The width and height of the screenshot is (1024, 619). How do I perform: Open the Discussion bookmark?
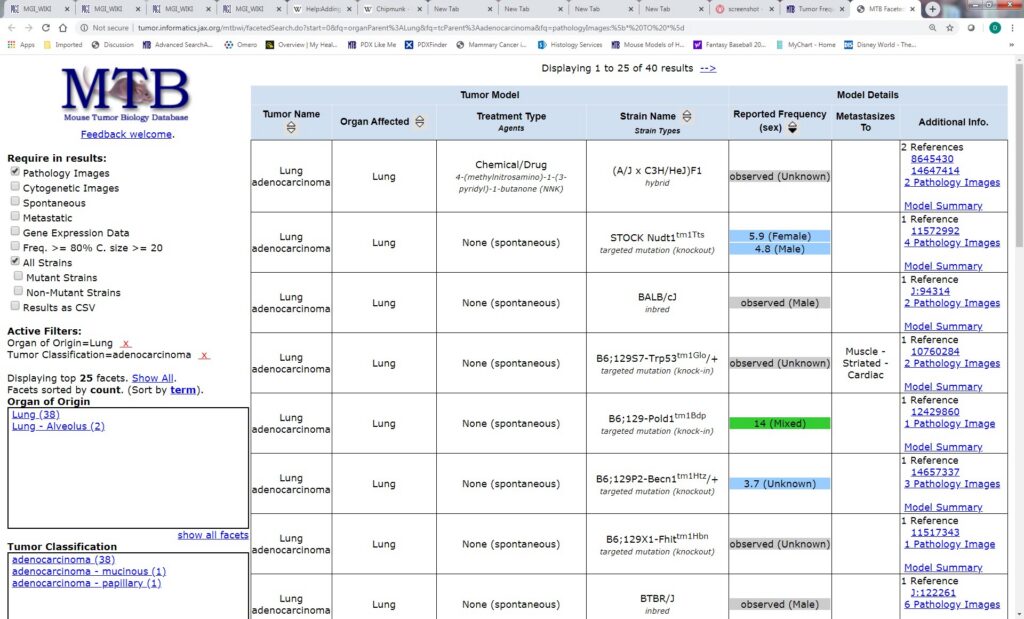pos(112,45)
